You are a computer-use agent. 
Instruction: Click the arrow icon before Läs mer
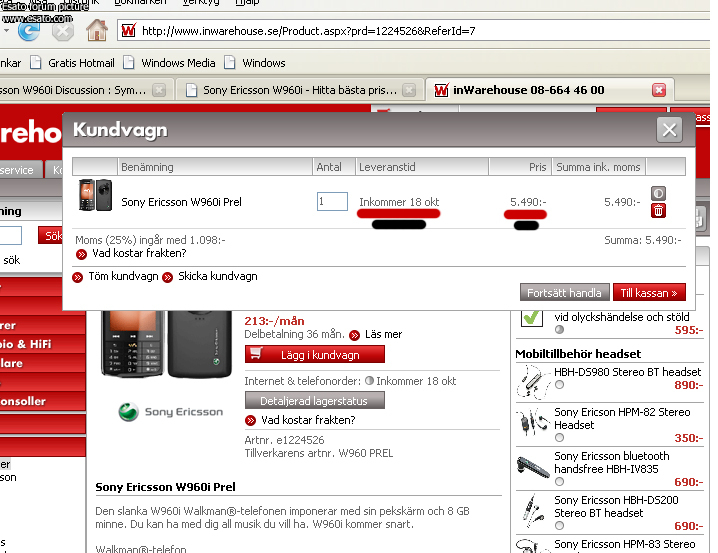point(354,335)
